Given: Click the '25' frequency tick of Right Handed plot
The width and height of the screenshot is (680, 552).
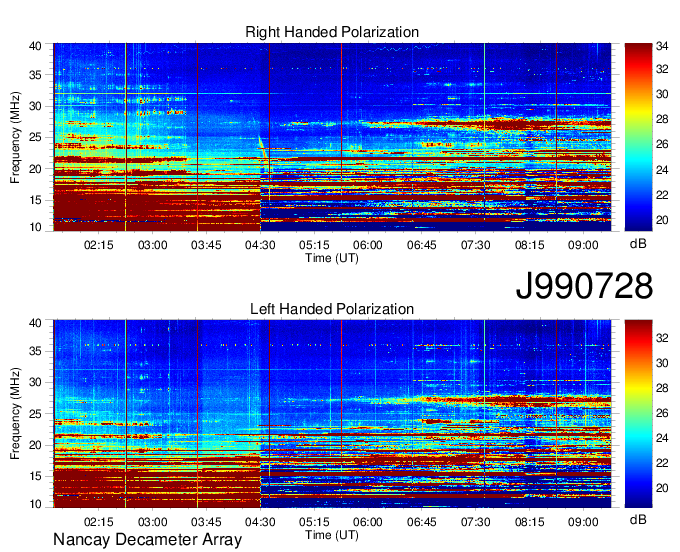Looking at the screenshot, I should click(35, 137).
